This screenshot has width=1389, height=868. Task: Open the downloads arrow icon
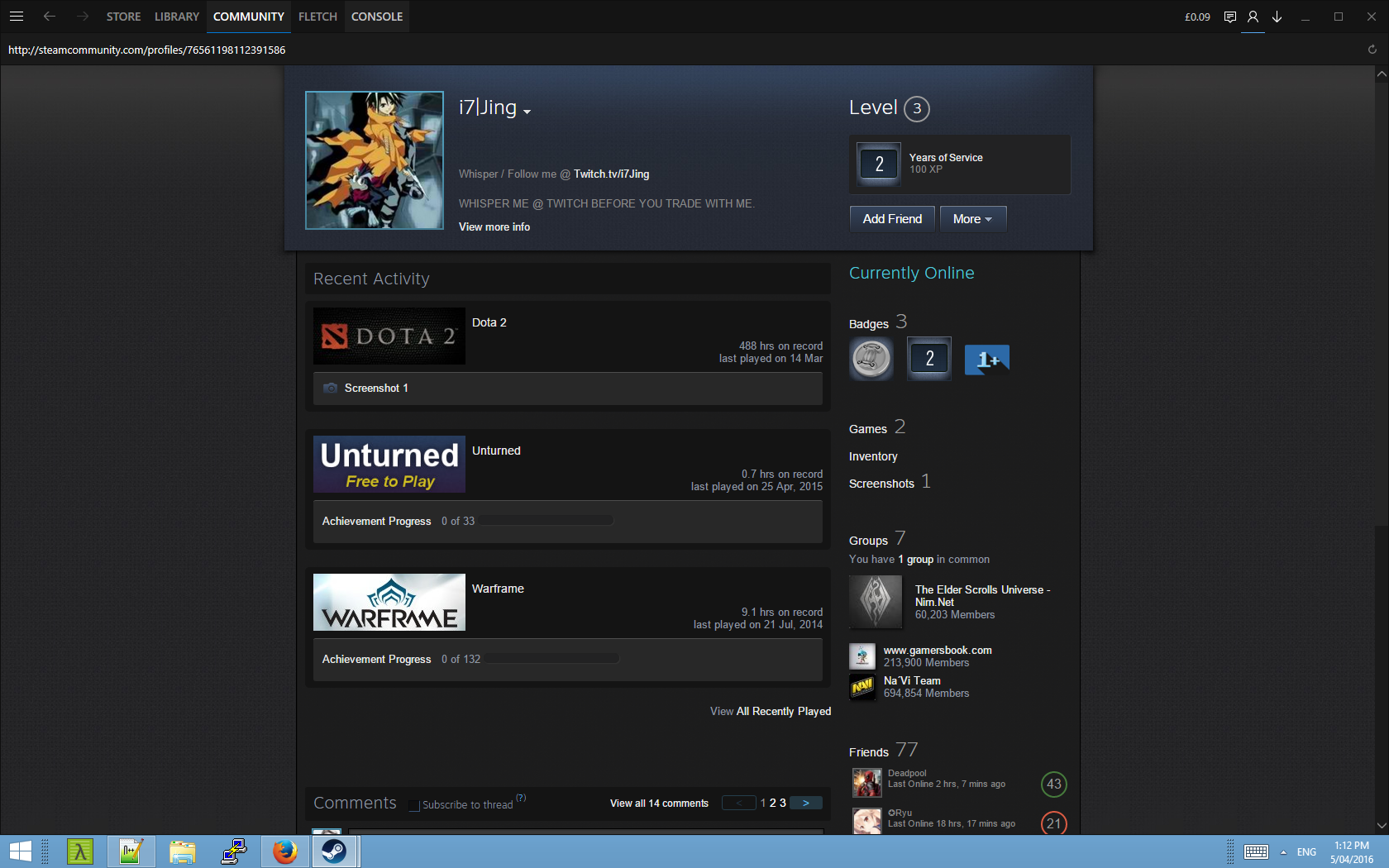(x=1277, y=17)
